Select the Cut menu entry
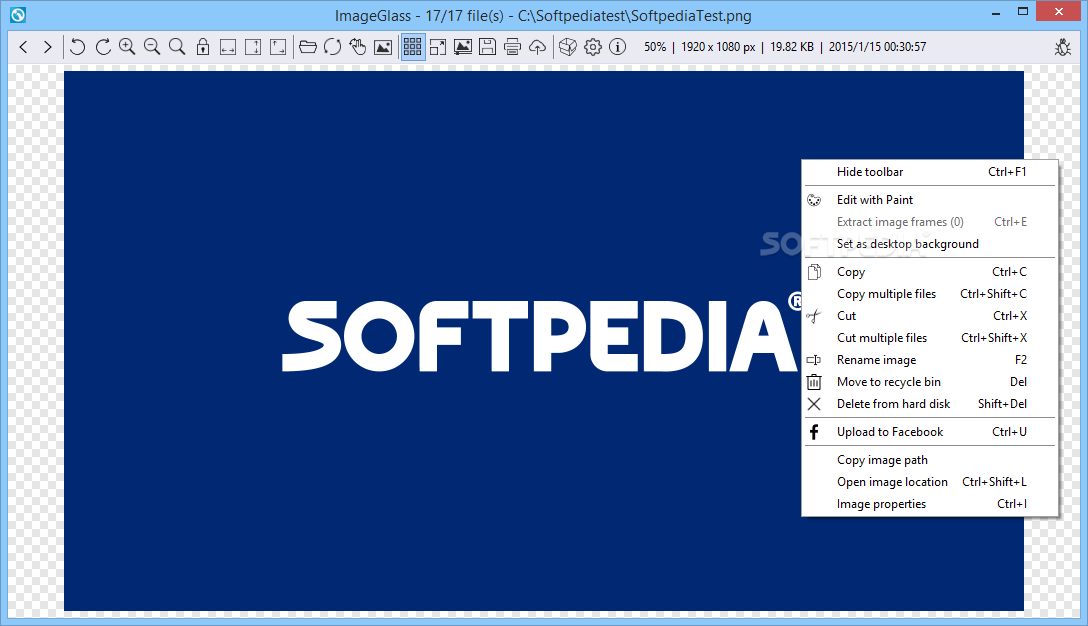The width and height of the screenshot is (1088, 626). 930,316
